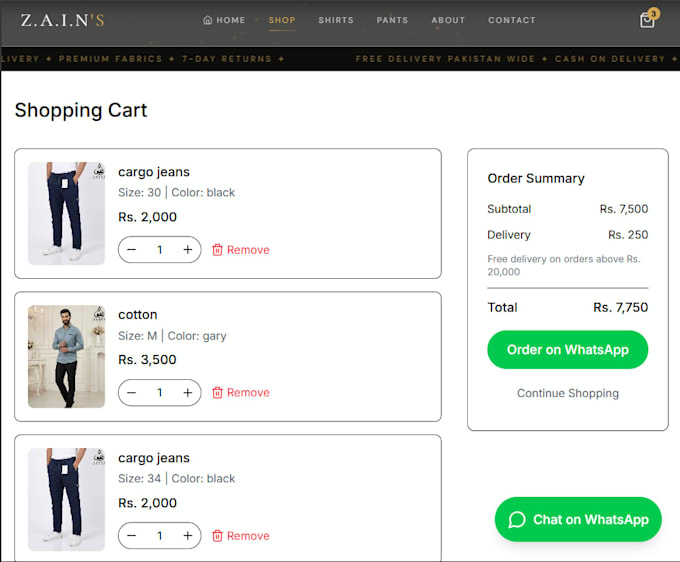Click the '7-DAY RETURNS' banner text
The height and width of the screenshot is (562, 680).
tap(226, 59)
